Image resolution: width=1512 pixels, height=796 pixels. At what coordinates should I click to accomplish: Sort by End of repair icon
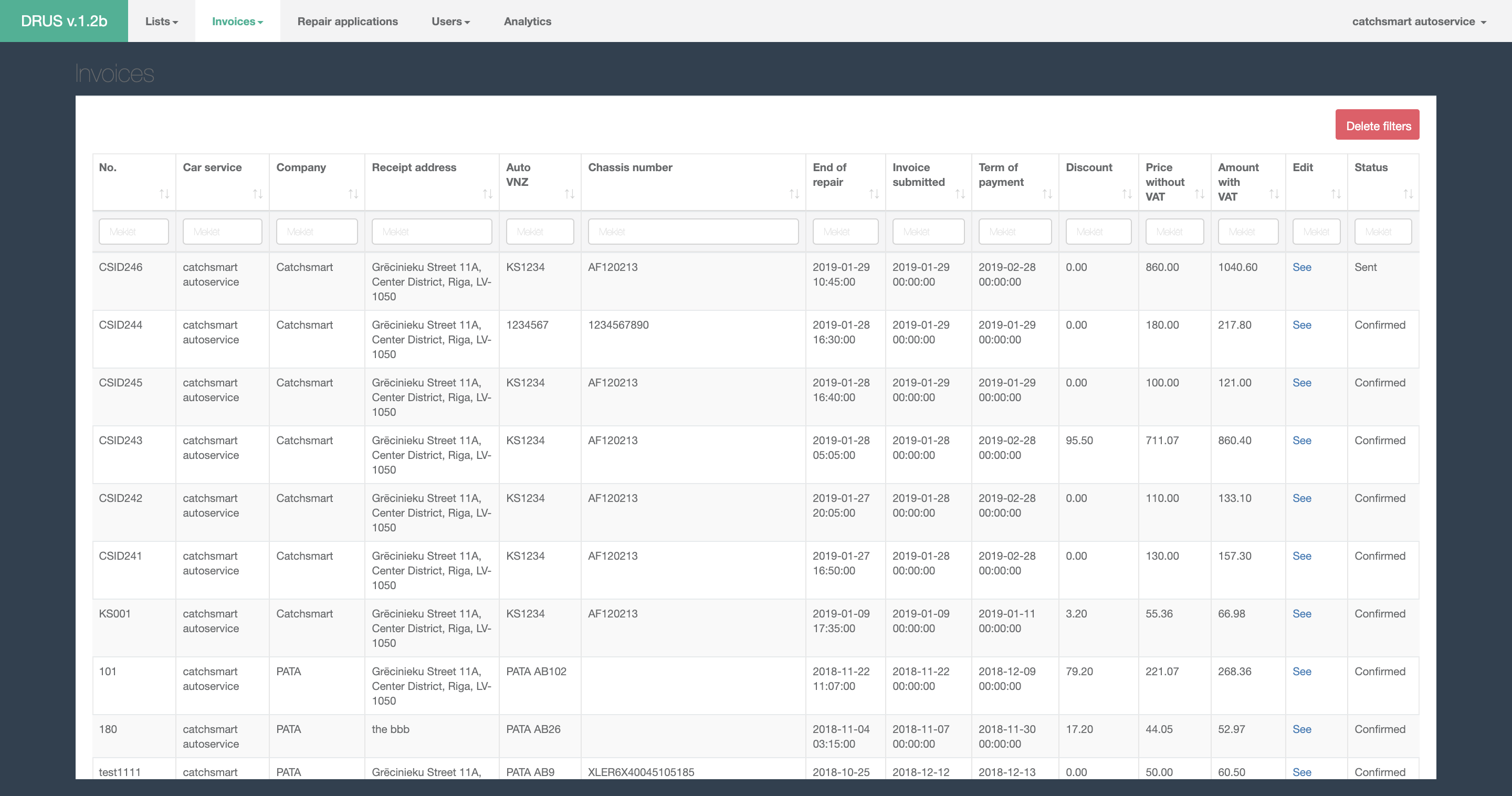click(x=874, y=194)
